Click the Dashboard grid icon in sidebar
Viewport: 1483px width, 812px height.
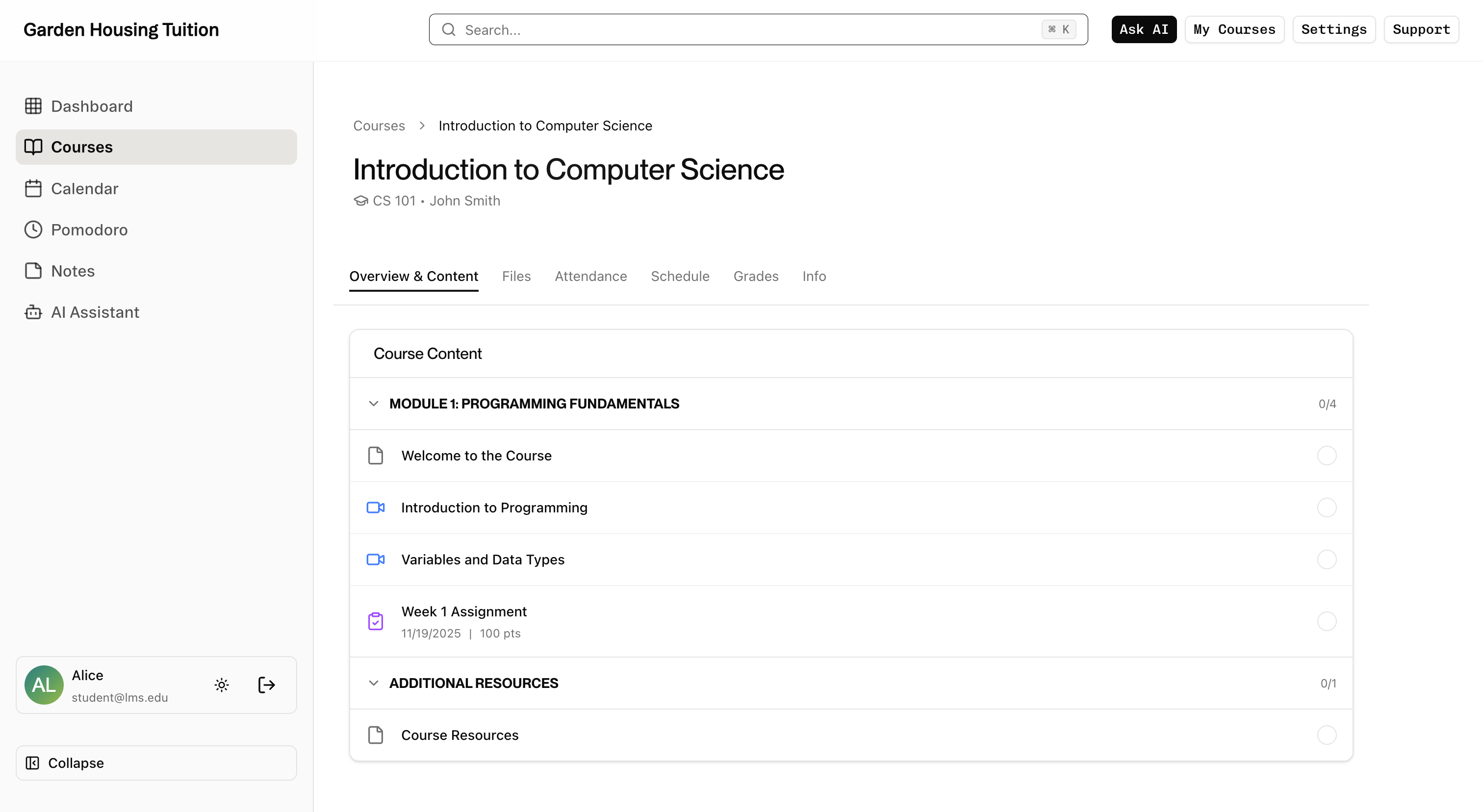[33, 106]
